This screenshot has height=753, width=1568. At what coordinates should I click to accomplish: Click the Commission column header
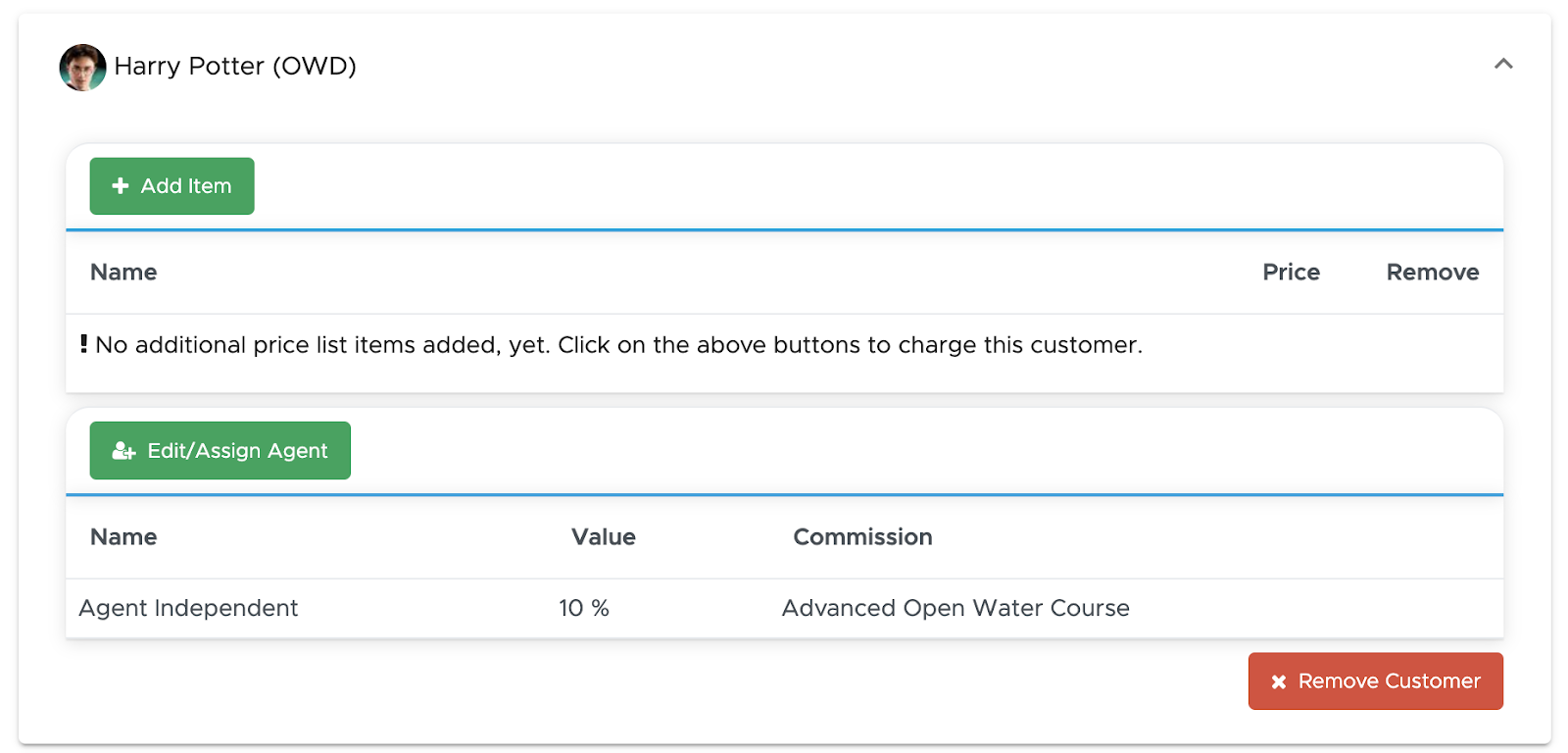(862, 537)
